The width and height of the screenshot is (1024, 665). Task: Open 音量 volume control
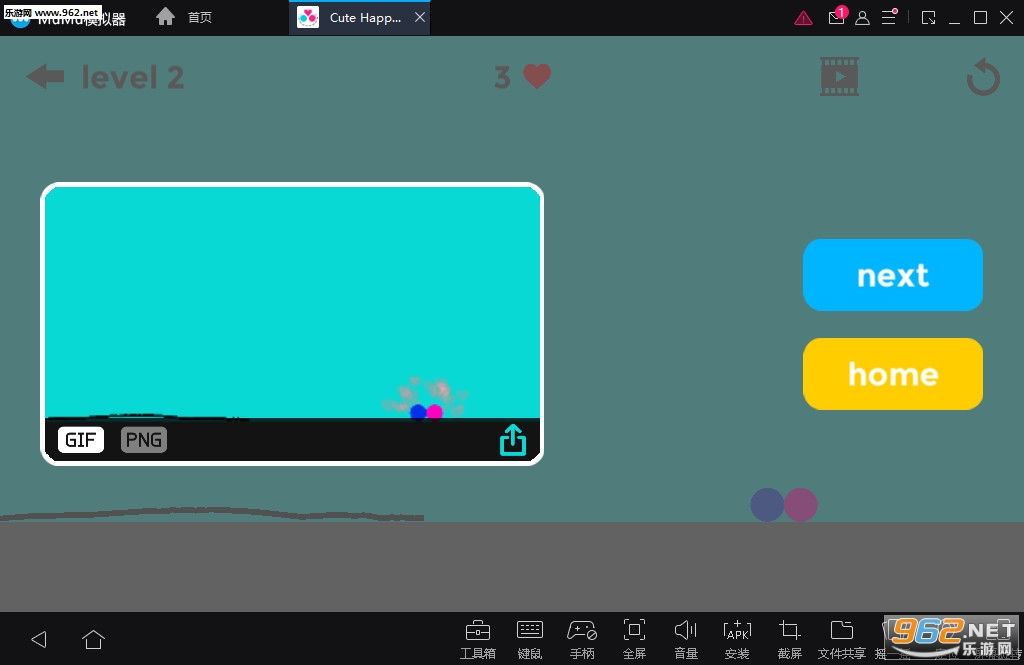pos(686,638)
